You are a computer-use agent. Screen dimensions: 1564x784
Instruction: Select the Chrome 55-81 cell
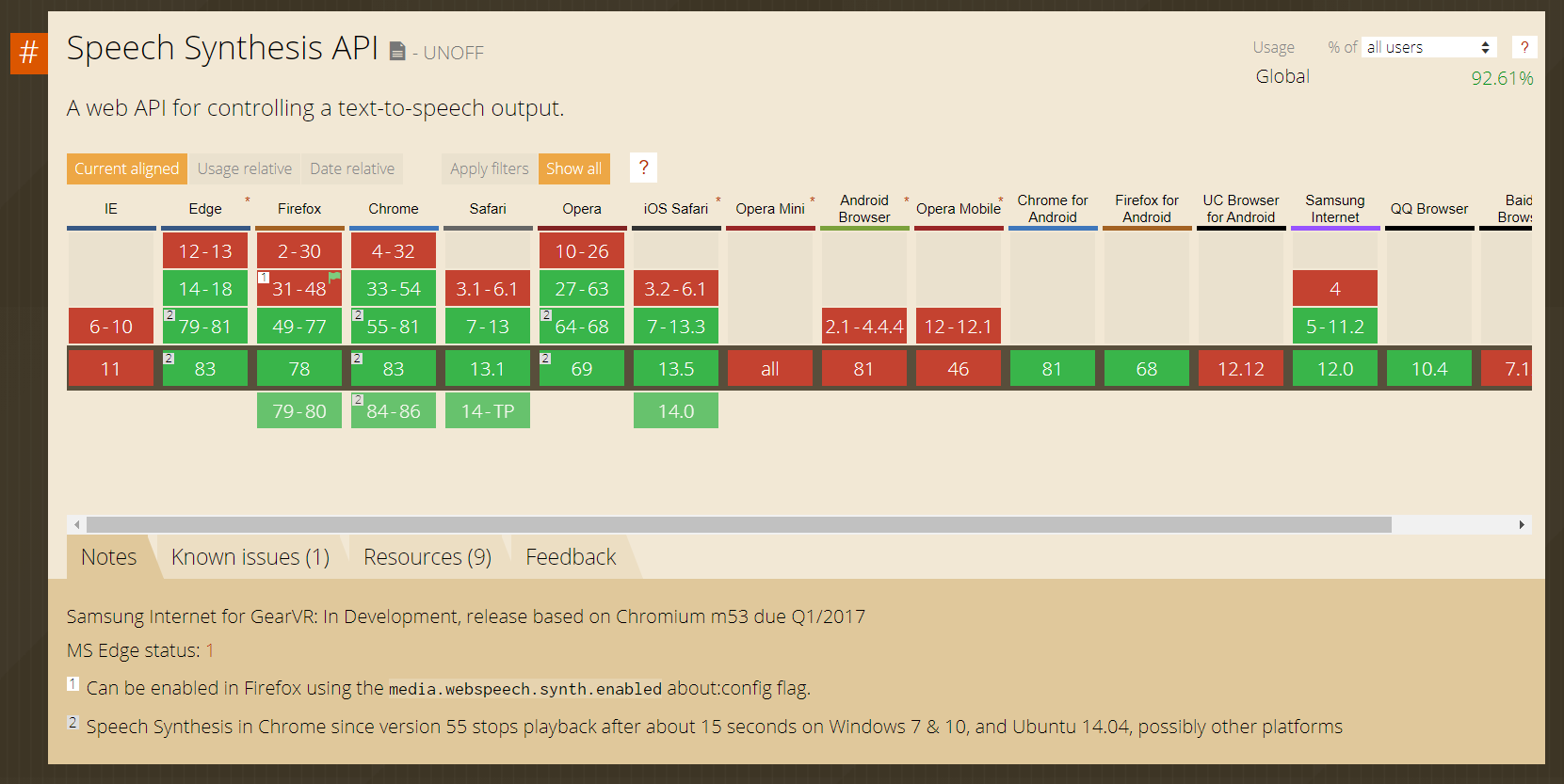(394, 326)
